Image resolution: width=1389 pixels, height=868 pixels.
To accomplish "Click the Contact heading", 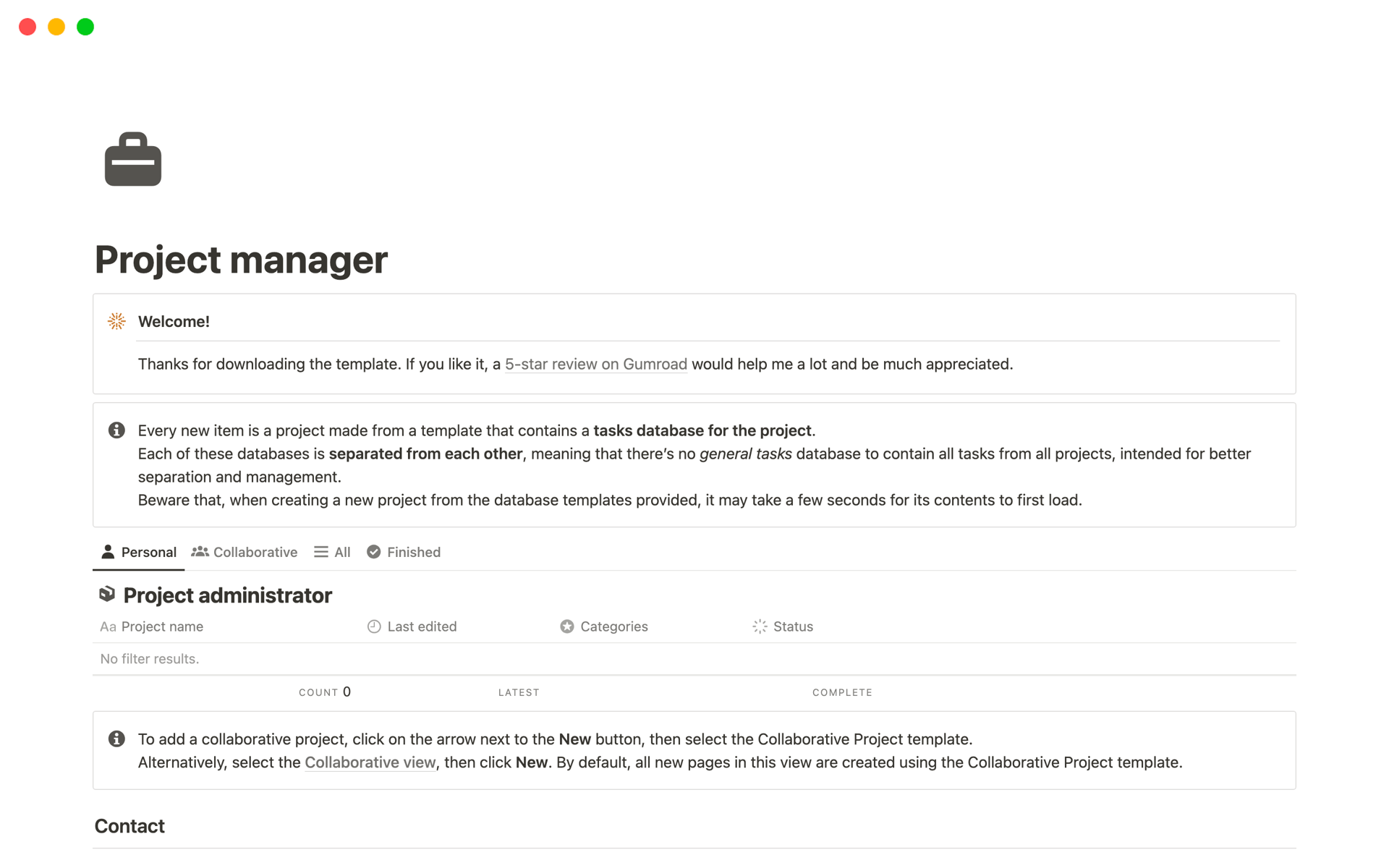I will 129,826.
